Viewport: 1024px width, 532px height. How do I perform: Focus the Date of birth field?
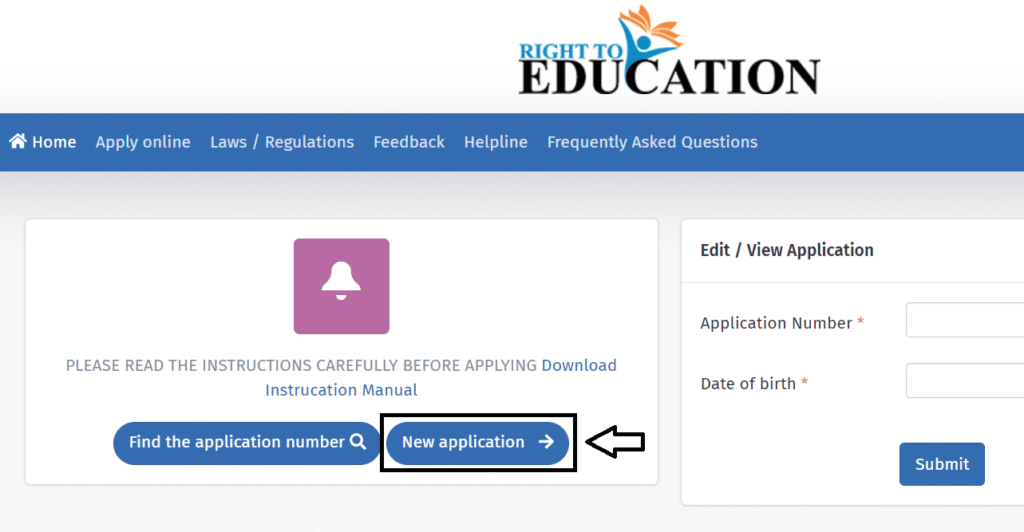[x=965, y=381]
